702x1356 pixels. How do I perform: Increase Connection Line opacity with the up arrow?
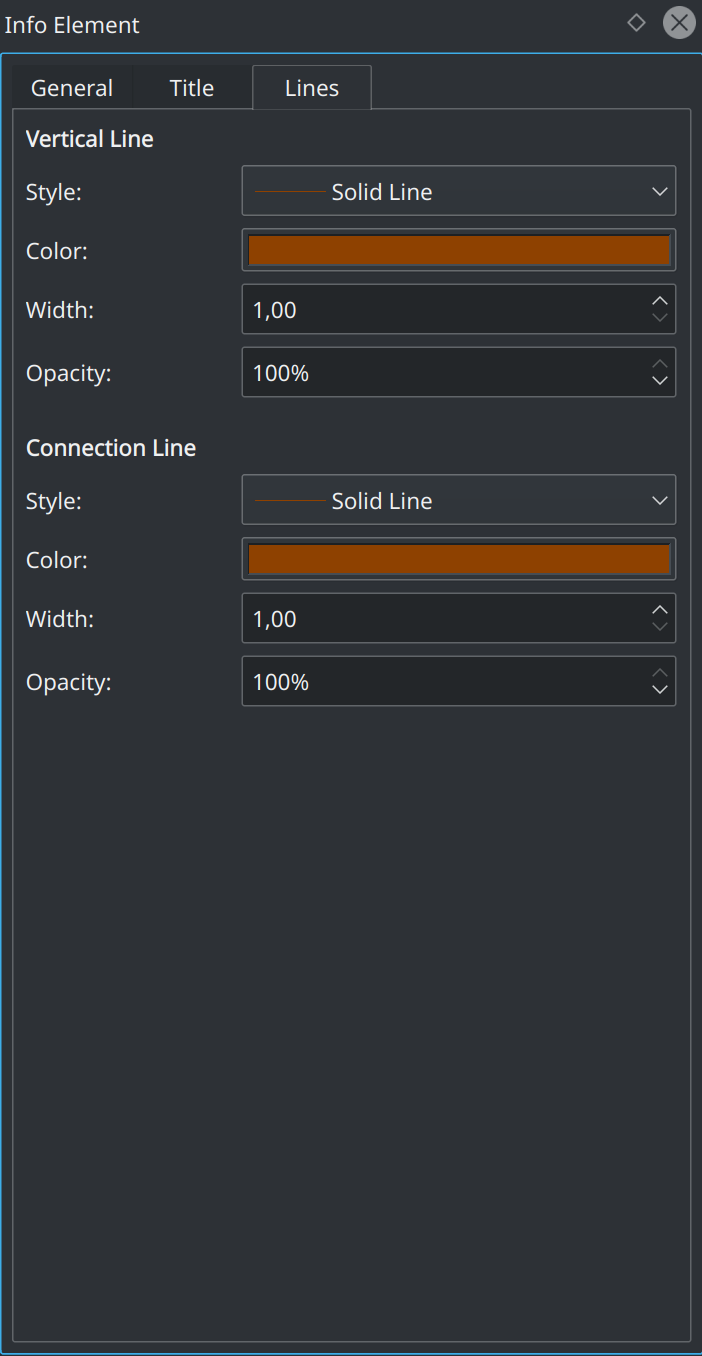click(660, 672)
